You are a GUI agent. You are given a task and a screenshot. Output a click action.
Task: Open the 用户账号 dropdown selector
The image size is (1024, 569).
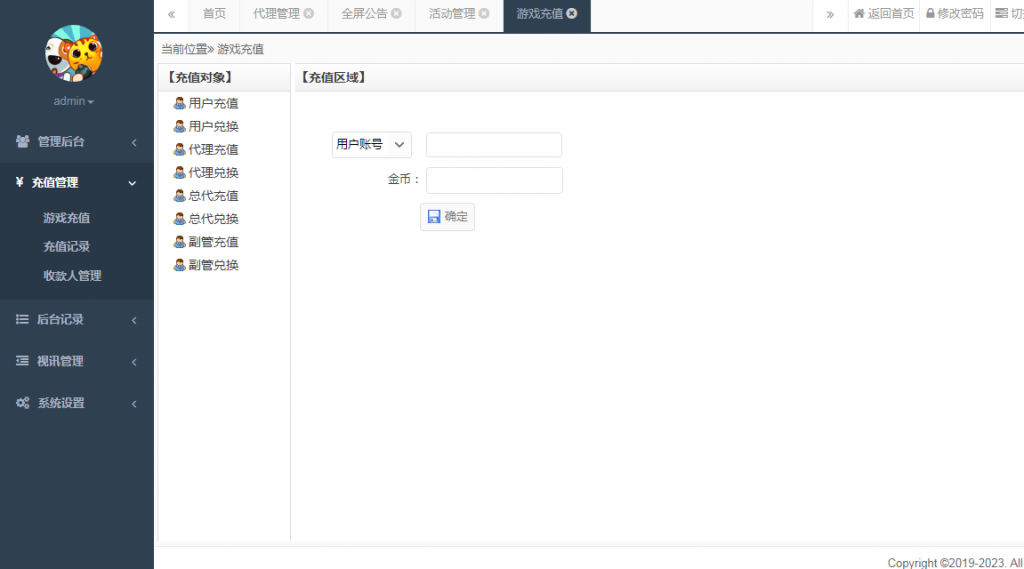371,145
